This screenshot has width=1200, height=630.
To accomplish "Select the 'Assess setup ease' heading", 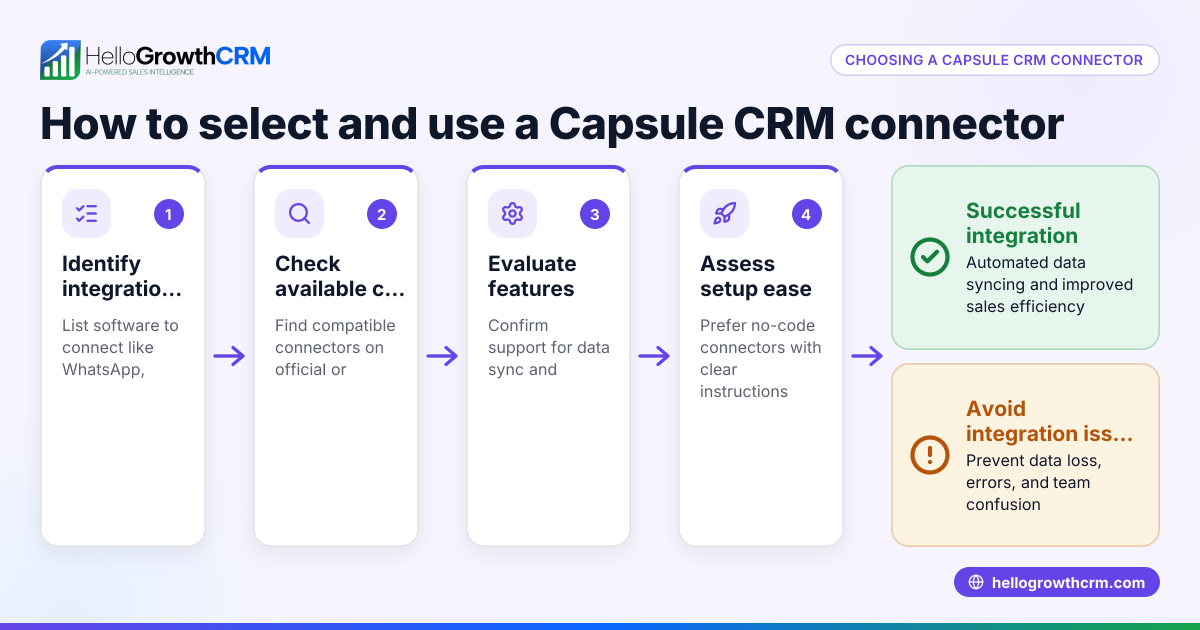I will [x=756, y=276].
